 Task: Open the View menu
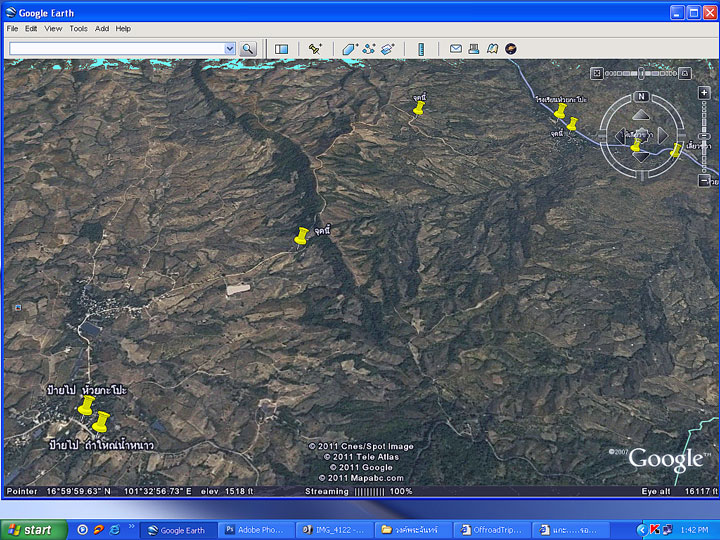[x=53, y=29]
